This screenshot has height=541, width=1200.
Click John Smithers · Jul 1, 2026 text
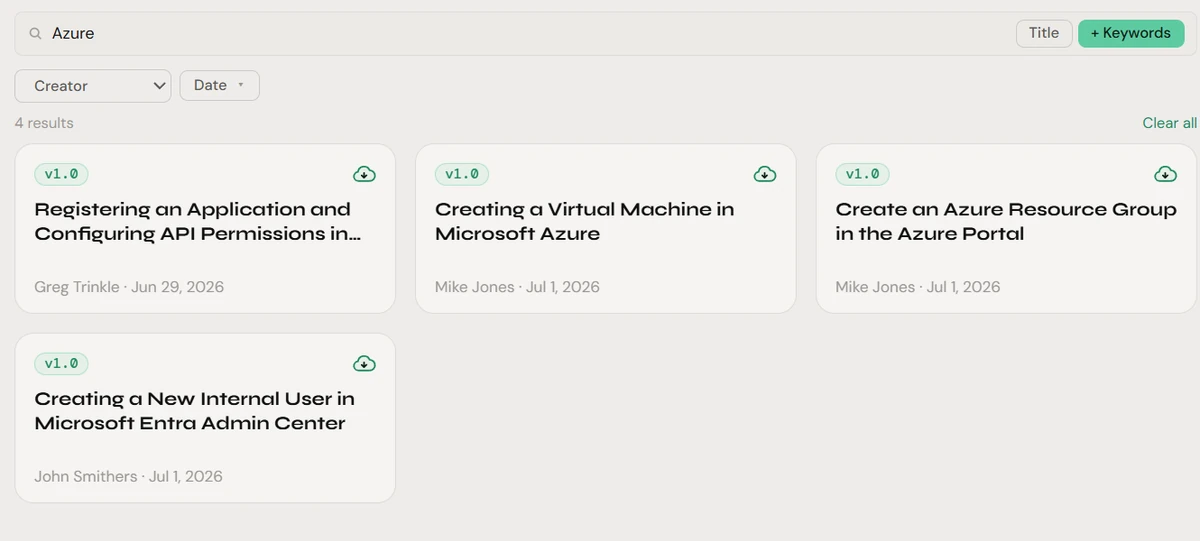point(128,476)
